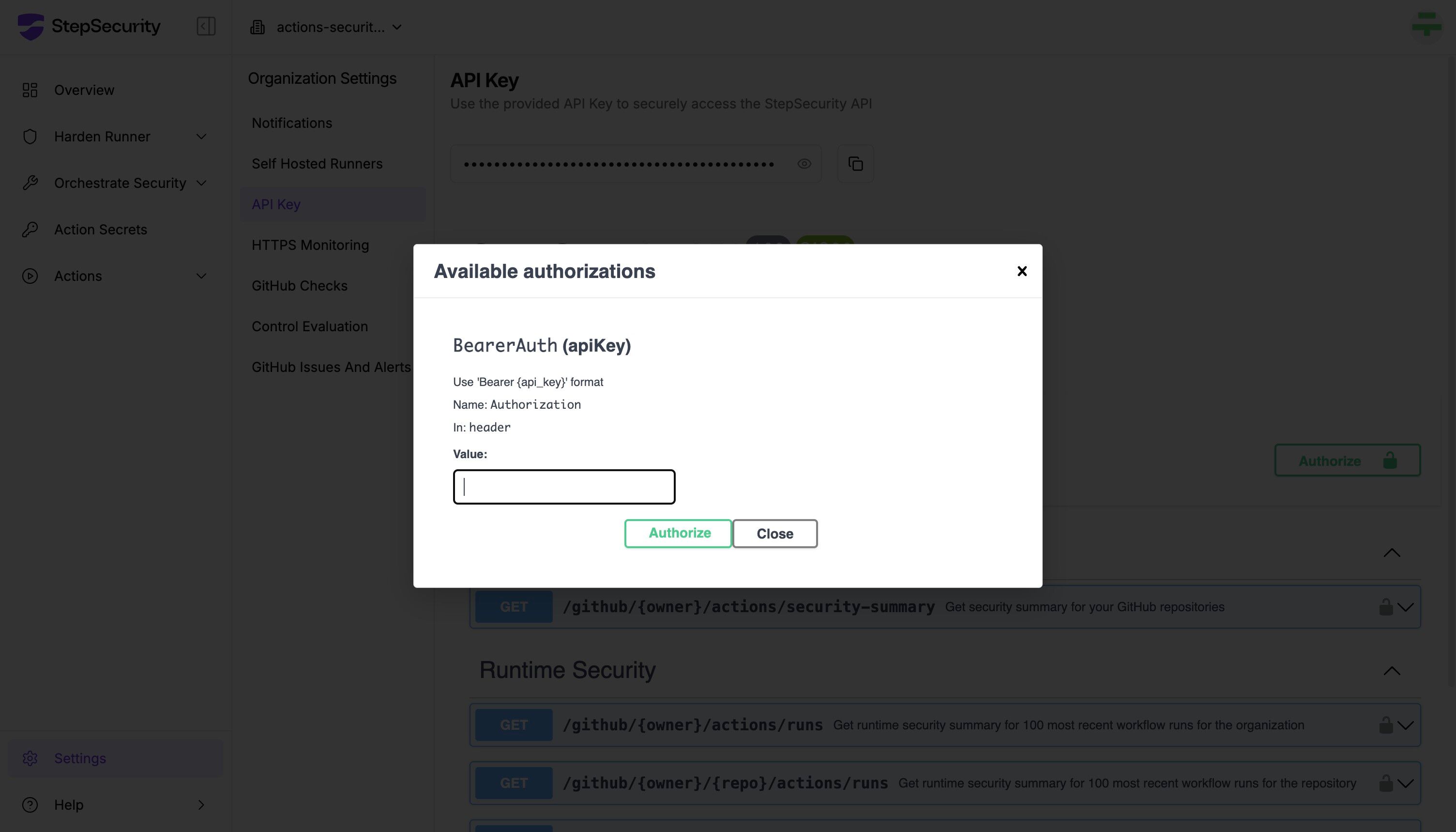This screenshot has width=1456, height=832.
Task: Click the lock icon in Authorize button
Action: 1390,460
